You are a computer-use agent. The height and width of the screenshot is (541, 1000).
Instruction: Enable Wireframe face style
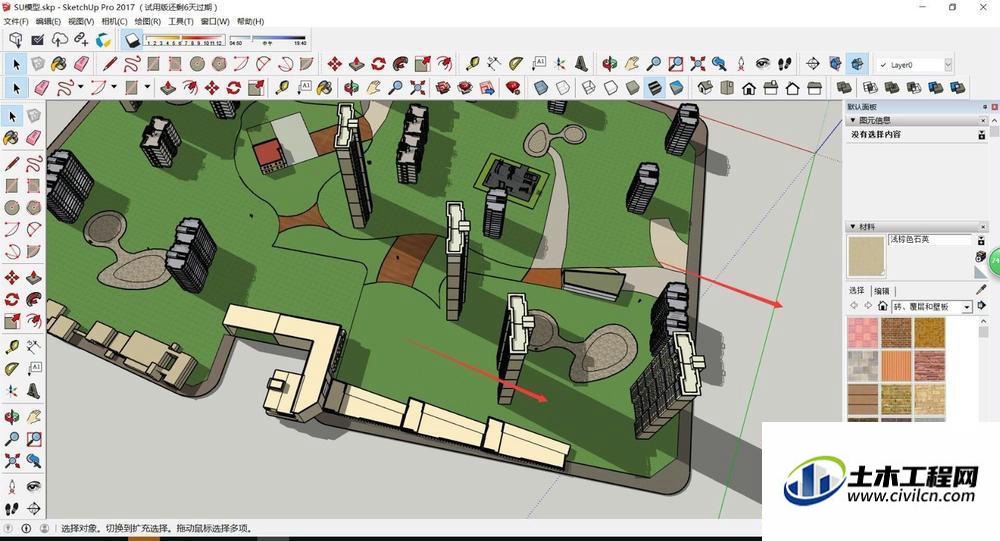(x=589, y=87)
